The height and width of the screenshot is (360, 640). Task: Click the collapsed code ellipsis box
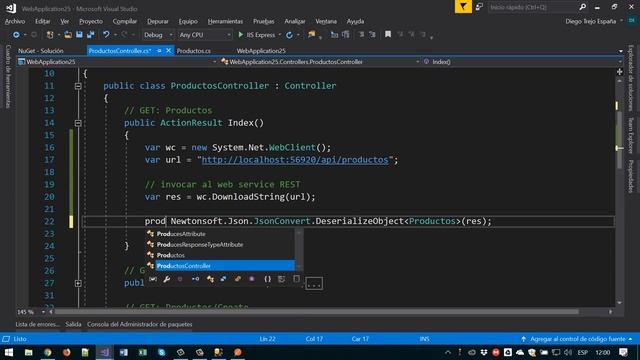[314, 284]
